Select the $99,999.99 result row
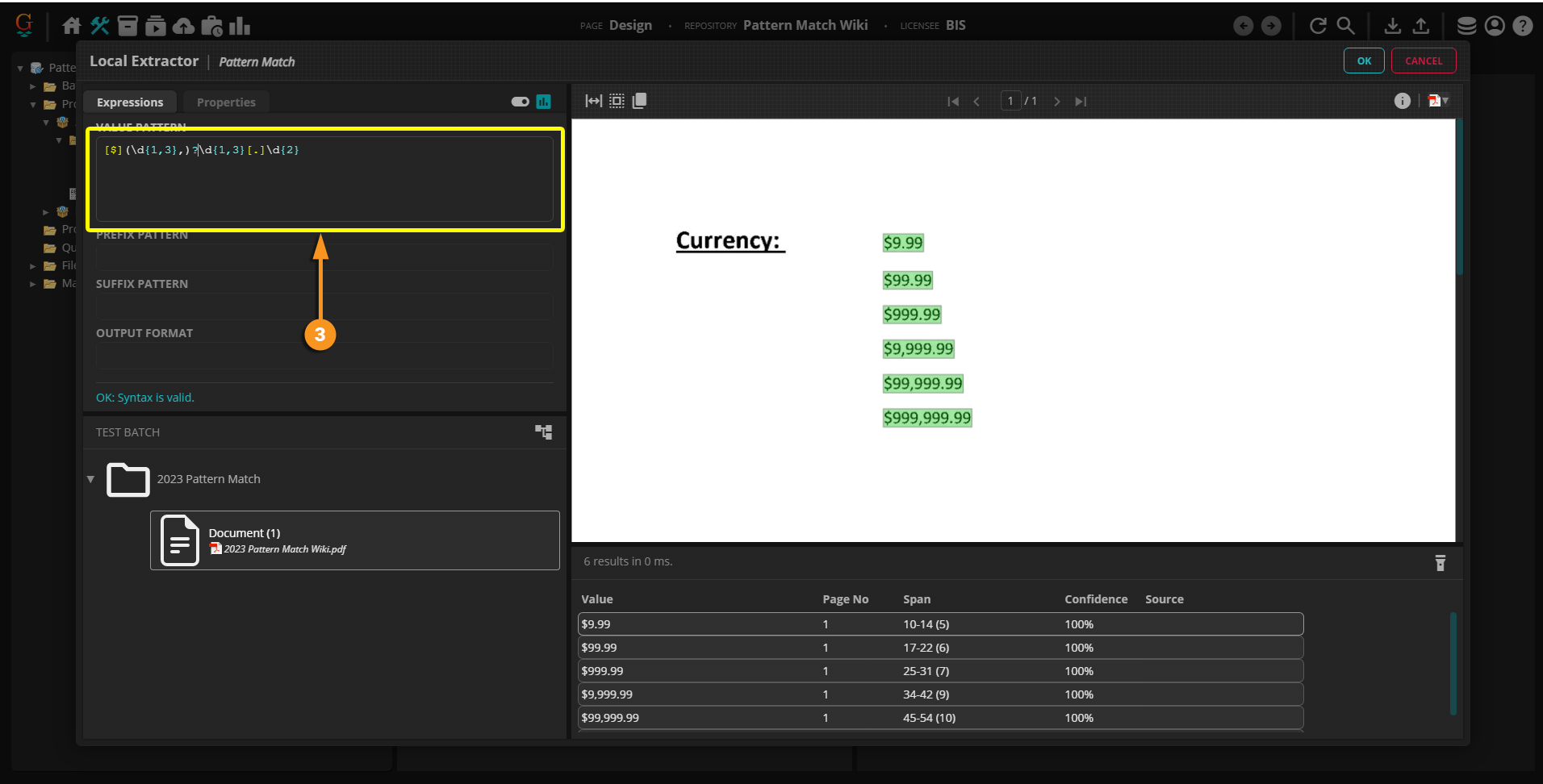Screen dimensions: 1543x784 (941, 718)
